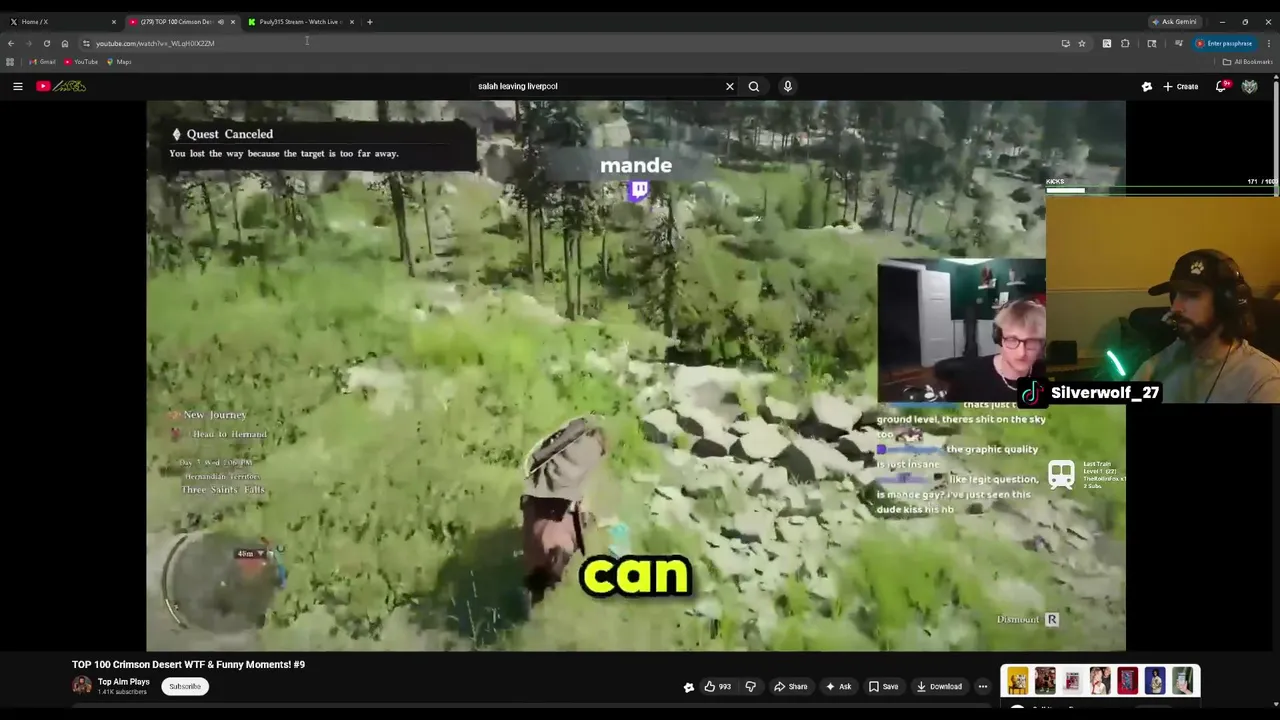Open browser home page button

pos(65,43)
